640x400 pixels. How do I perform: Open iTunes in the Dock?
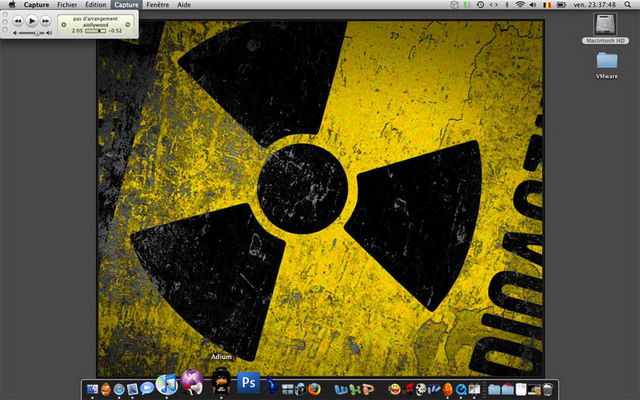(167, 384)
